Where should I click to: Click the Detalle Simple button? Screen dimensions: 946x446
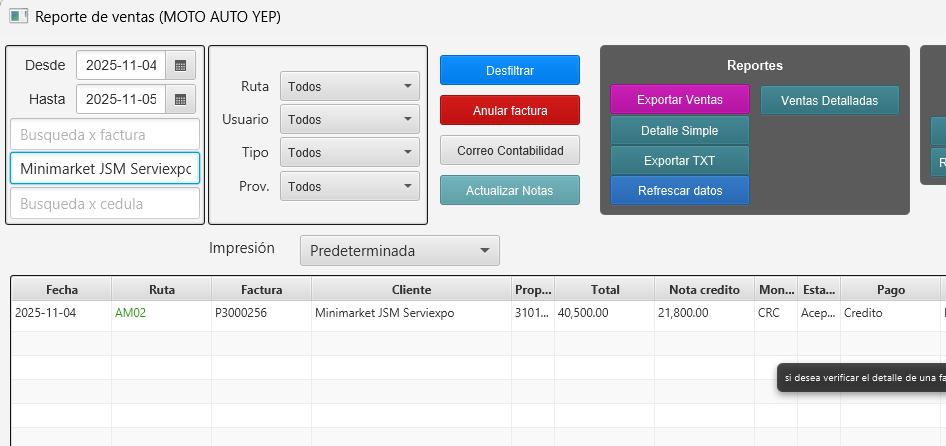point(679,131)
